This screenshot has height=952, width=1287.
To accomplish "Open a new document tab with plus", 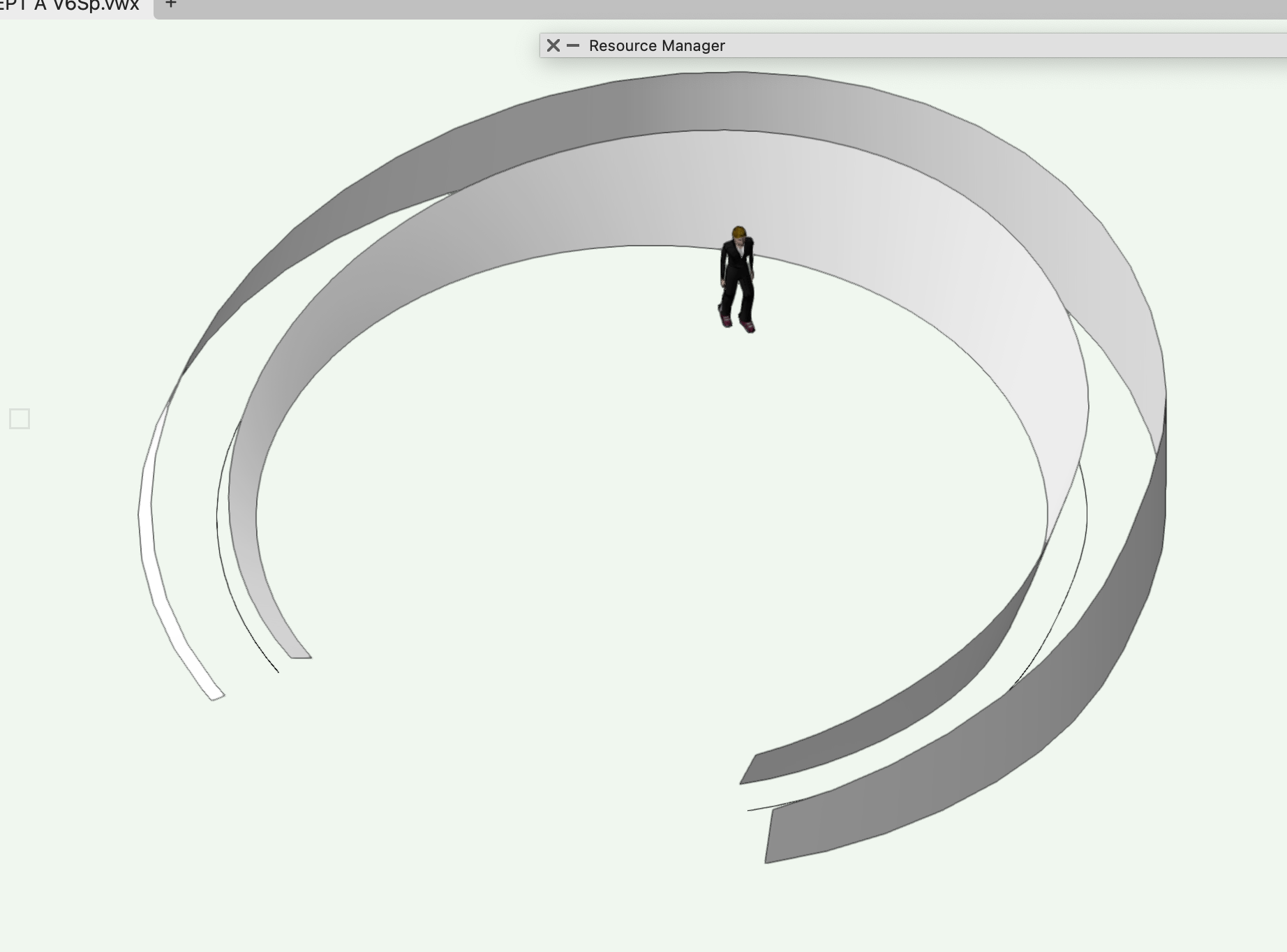I will (x=171, y=4).
